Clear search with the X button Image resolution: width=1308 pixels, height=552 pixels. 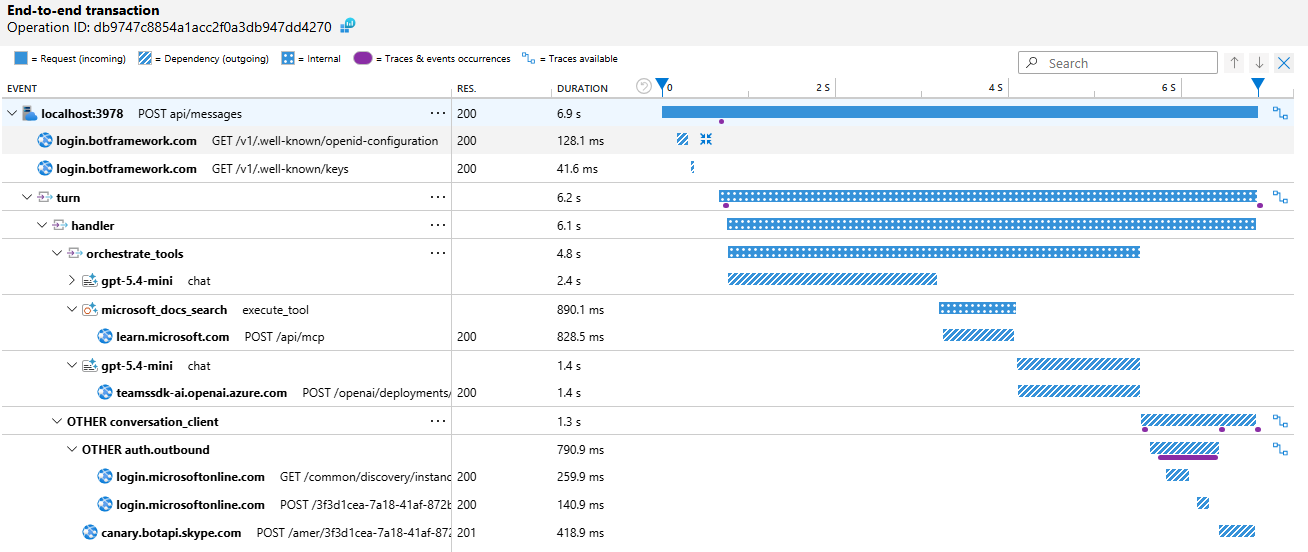click(x=1284, y=63)
